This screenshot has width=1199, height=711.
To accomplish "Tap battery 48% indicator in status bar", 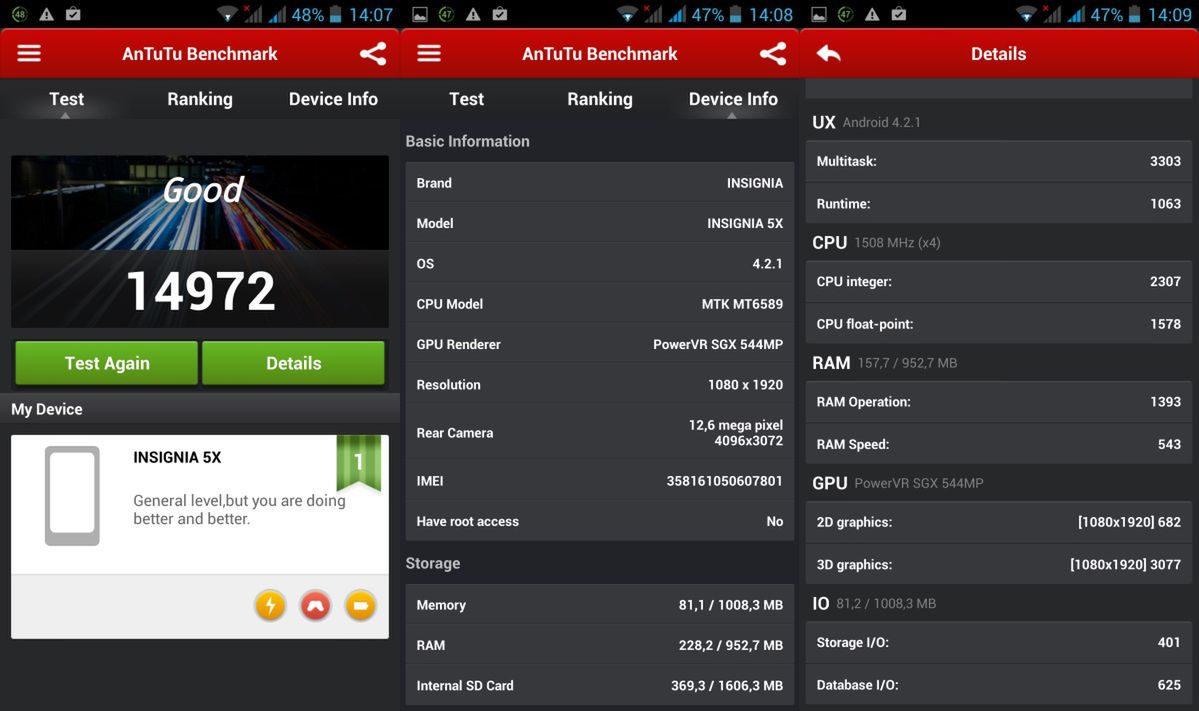I will point(316,15).
